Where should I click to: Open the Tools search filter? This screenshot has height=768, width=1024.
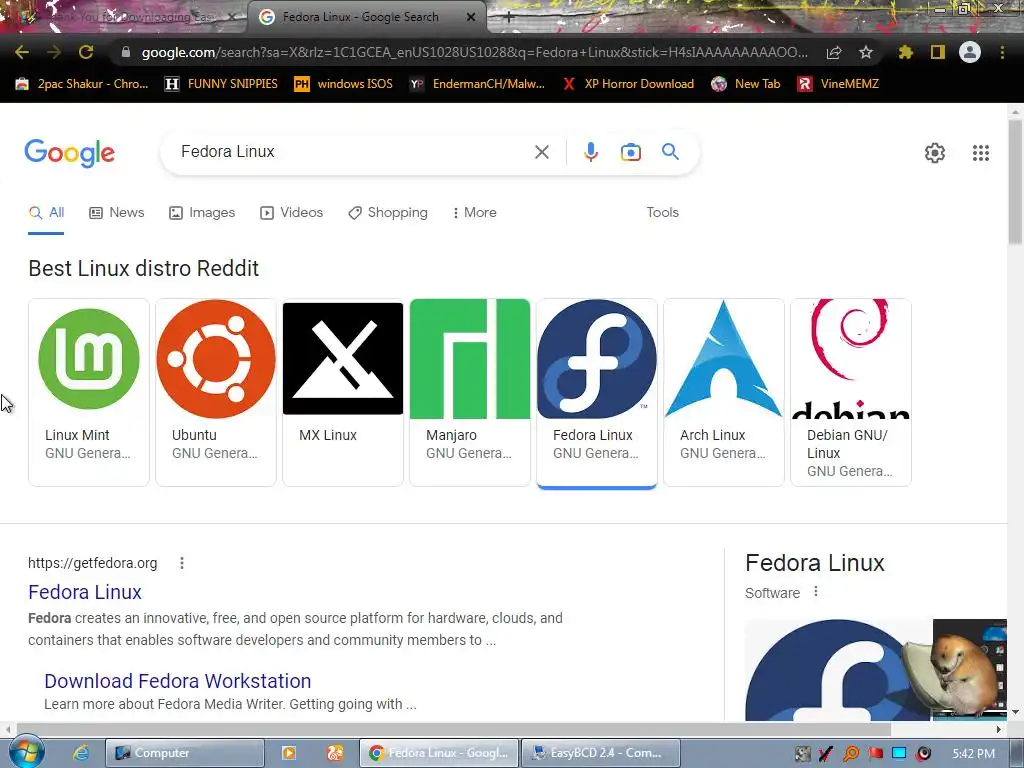click(x=662, y=212)
